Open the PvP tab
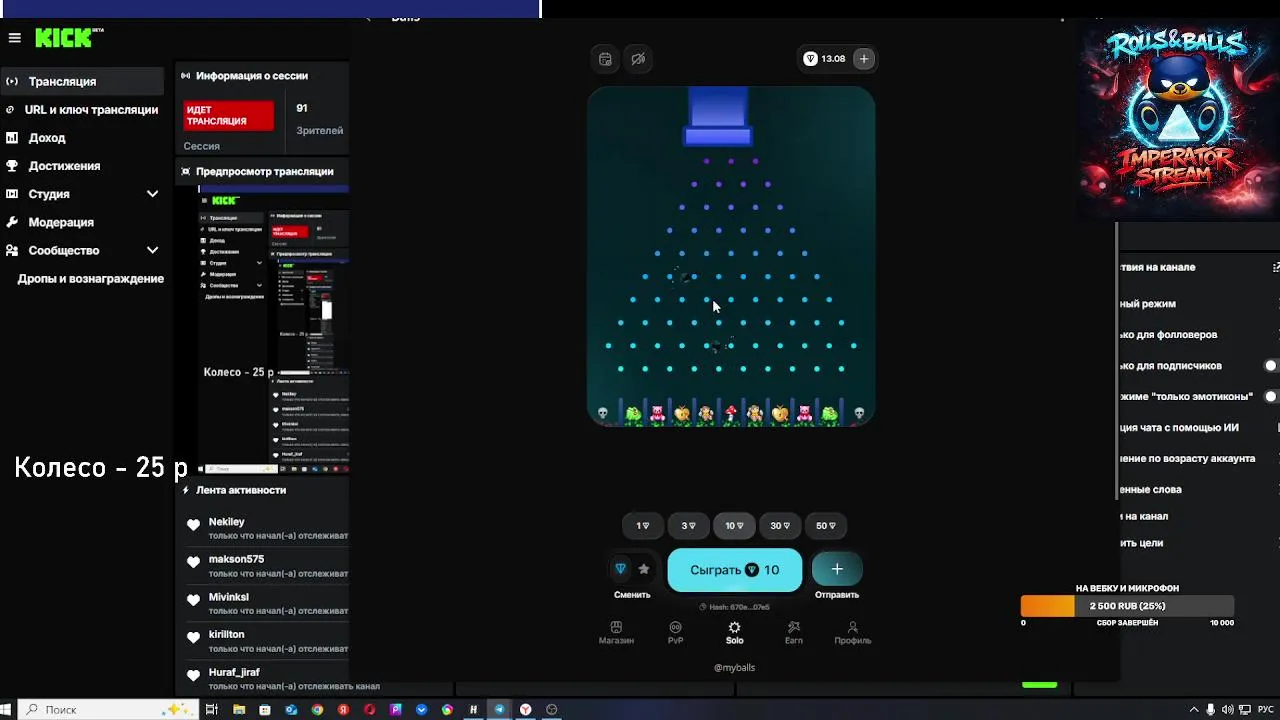The height and width of the screenshot is (720, 1280). click(675, 633)
